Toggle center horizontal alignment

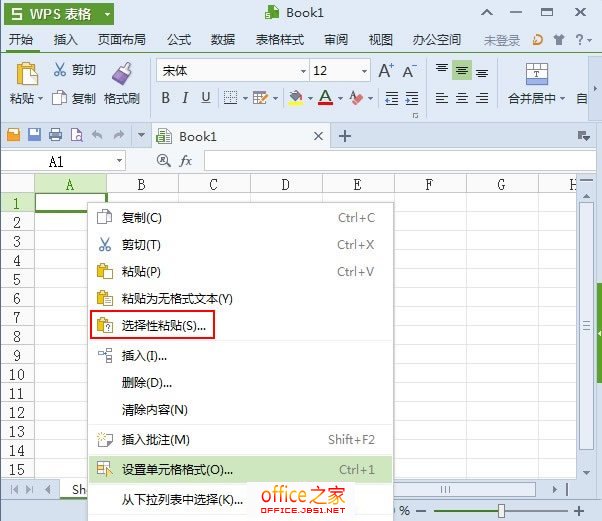[462, 98]
